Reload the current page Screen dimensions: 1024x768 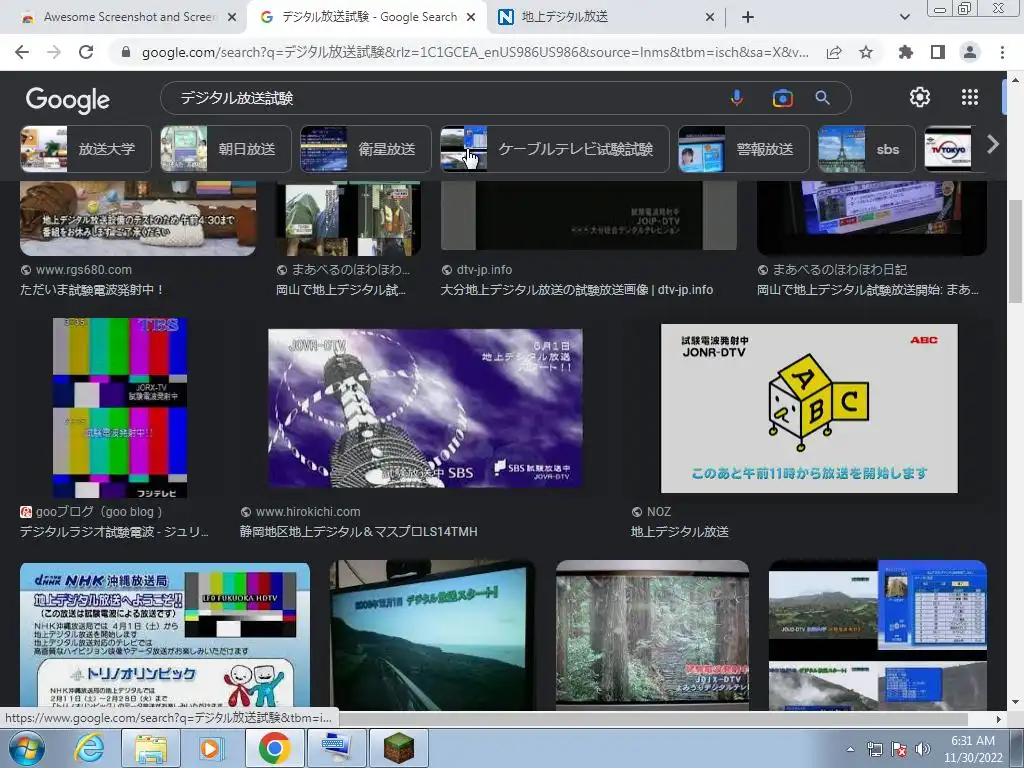pos(86,52)
